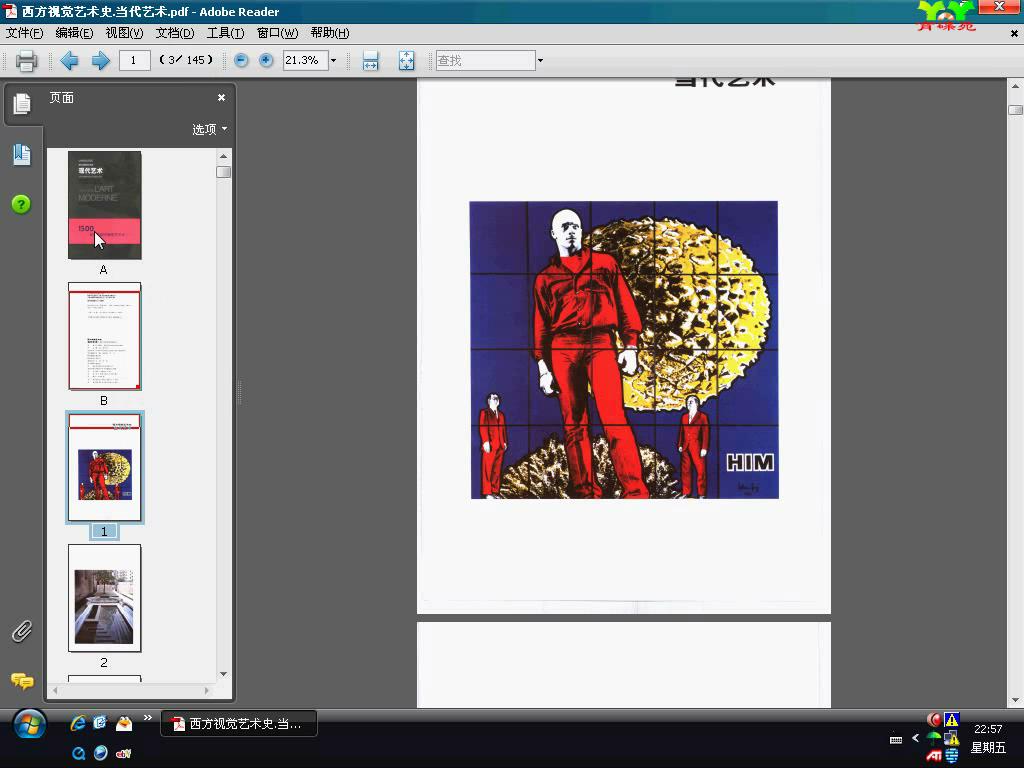Image resolution: width=1024 pixels, height=768 pixels.
Task: Select the page 2 thumbnail
Action: click(104, 598)
